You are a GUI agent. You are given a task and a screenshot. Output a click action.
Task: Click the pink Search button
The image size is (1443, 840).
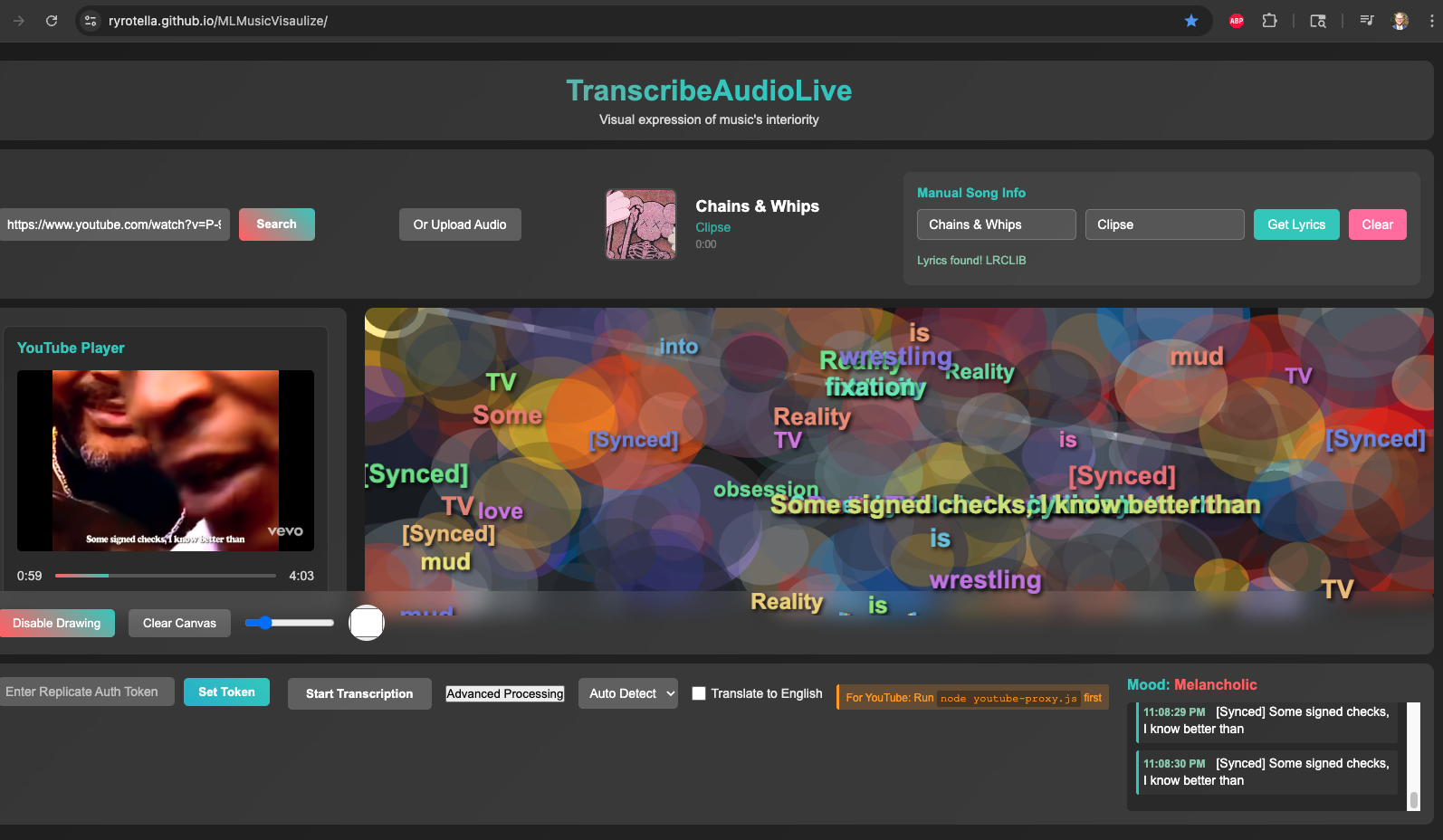(277, 224)
